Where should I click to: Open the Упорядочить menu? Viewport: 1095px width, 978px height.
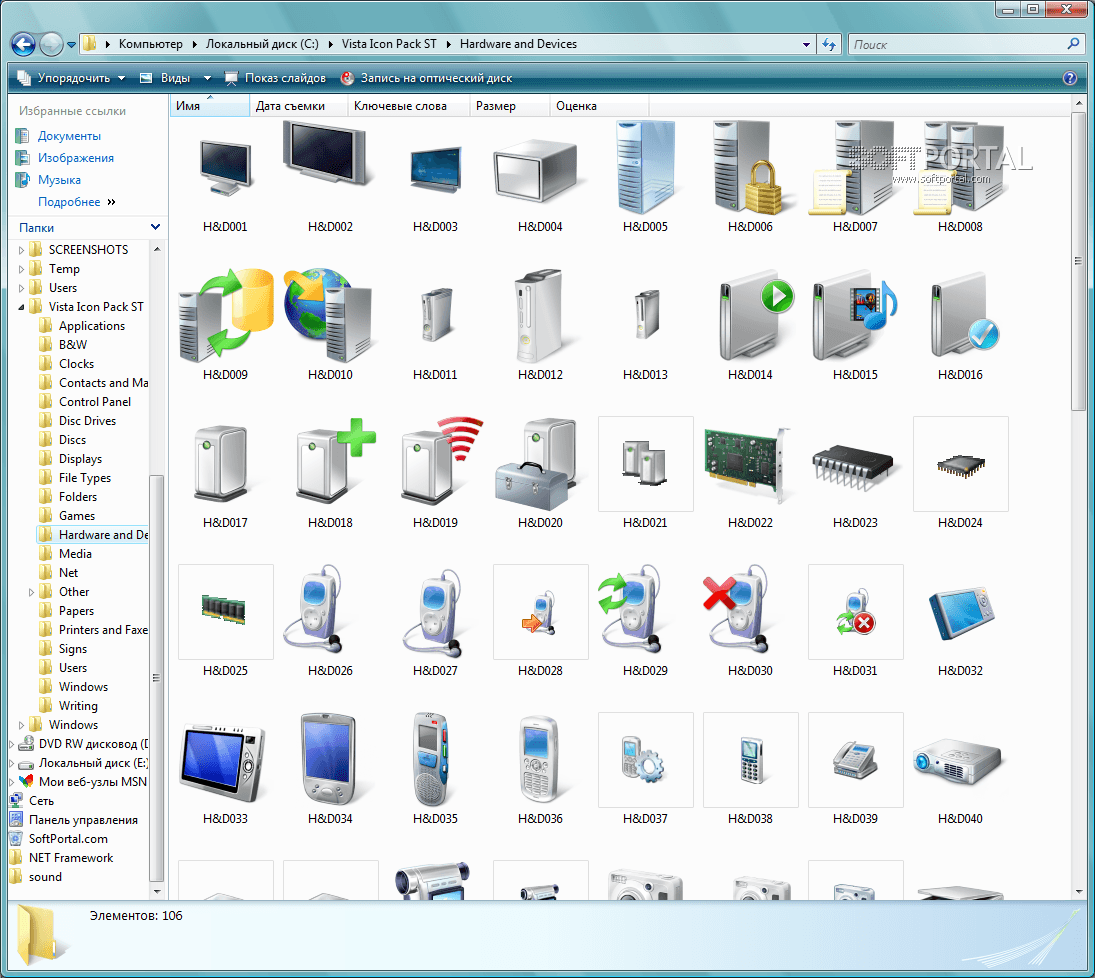click(x=71, y=78)
